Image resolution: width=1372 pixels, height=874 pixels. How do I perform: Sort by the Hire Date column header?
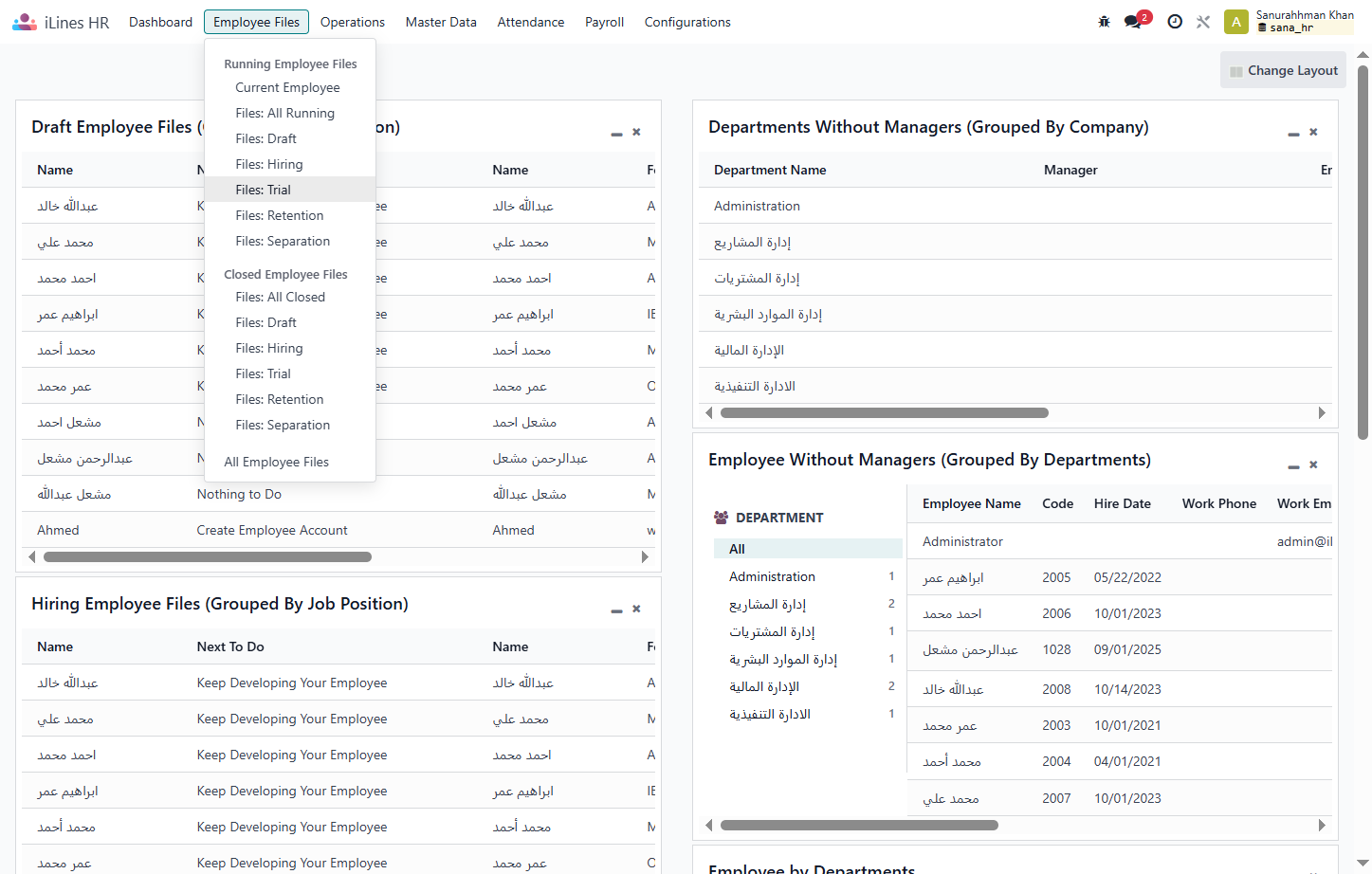(x=1123, y=503)
